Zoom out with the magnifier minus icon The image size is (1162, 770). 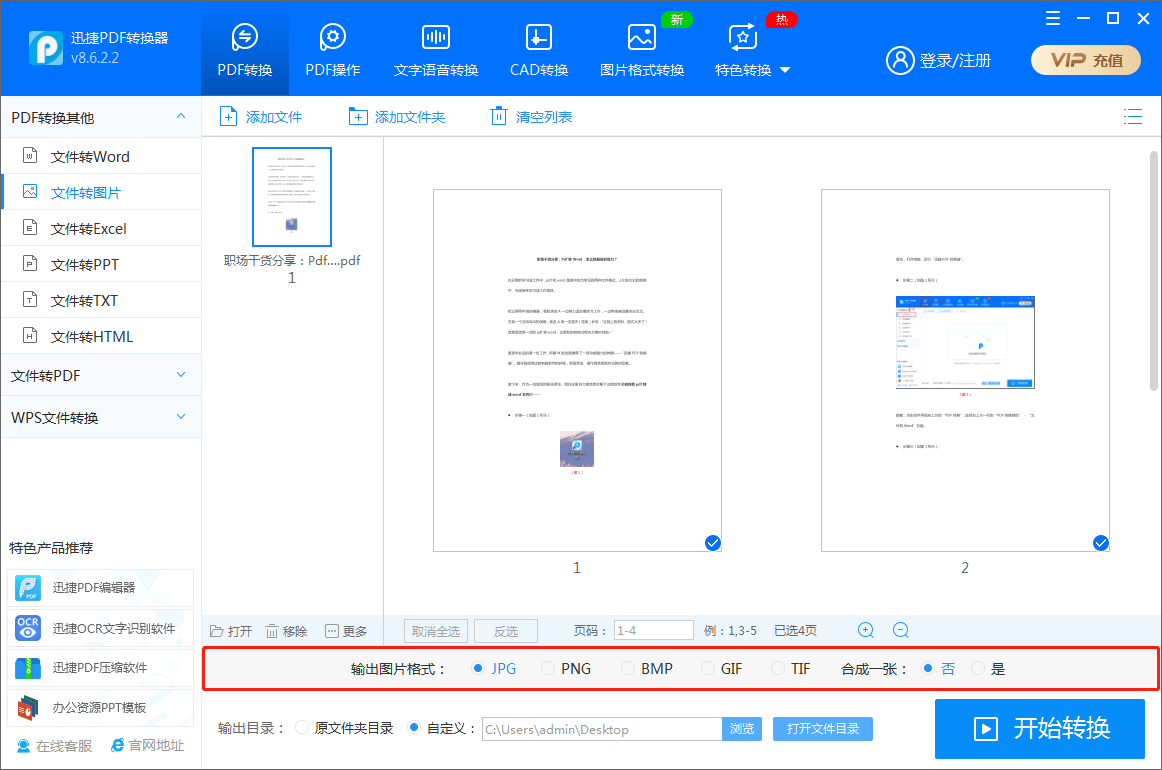point(900,630)
